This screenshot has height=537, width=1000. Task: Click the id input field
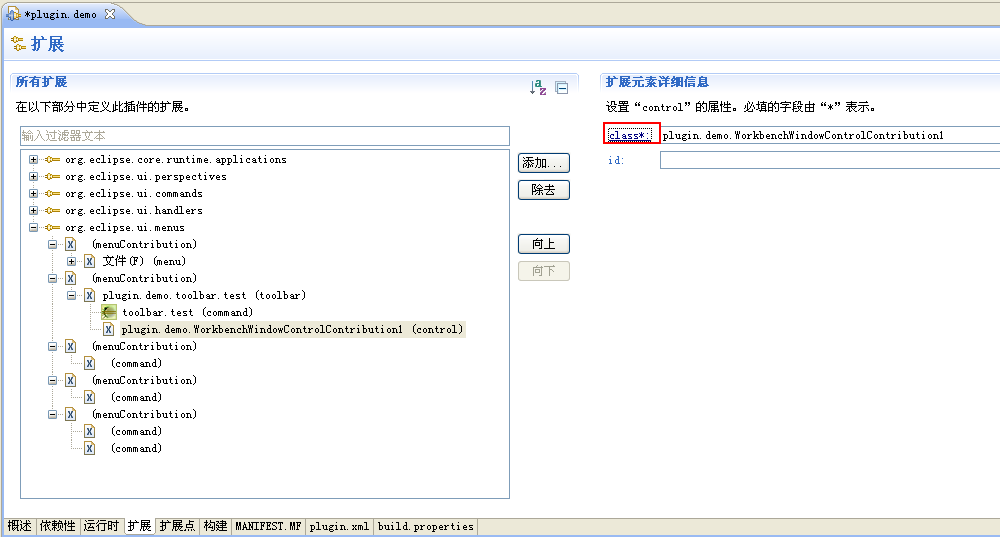[830, 160]
